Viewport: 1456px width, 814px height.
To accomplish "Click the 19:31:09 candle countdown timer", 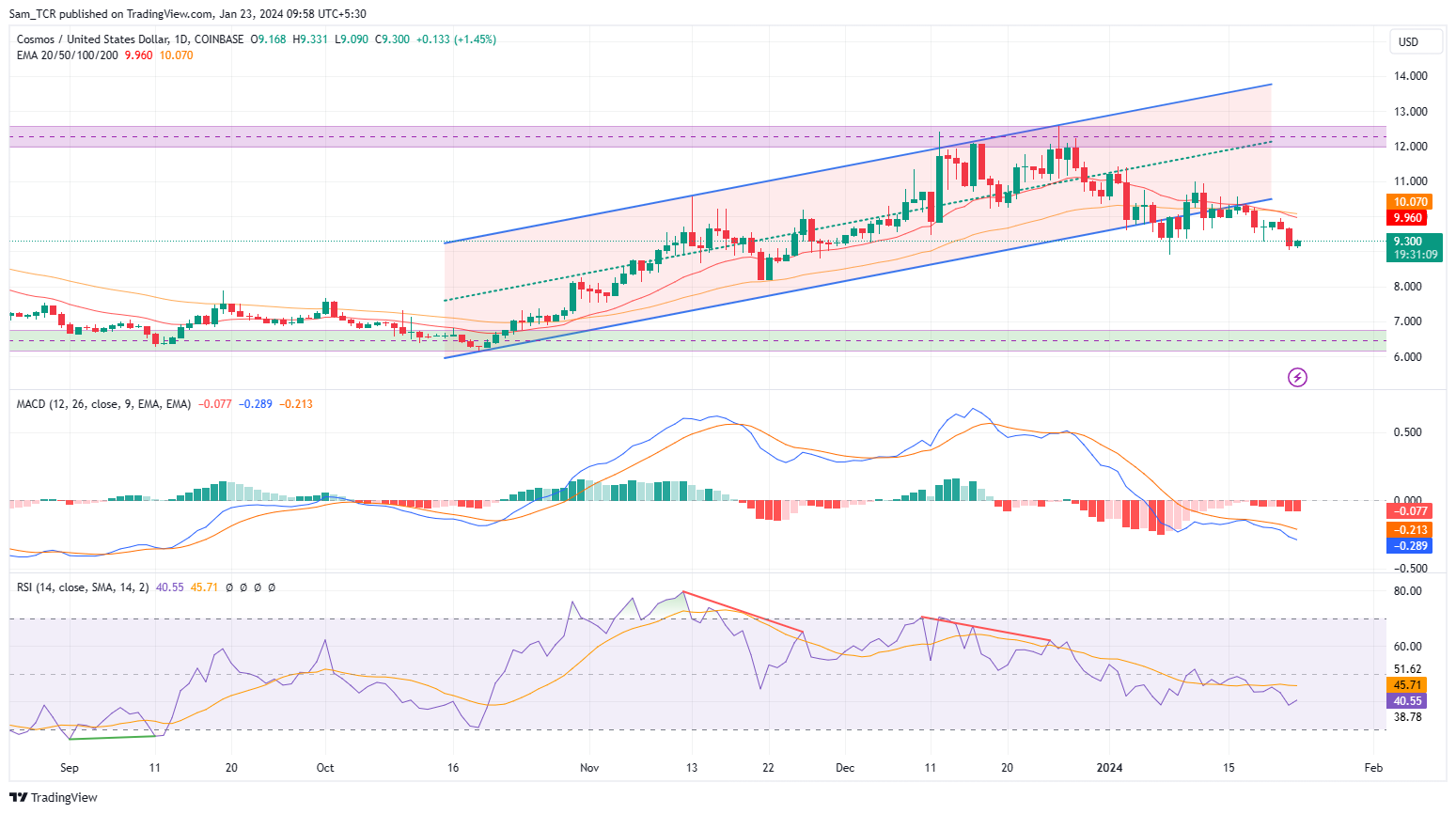I will 1415,255.
